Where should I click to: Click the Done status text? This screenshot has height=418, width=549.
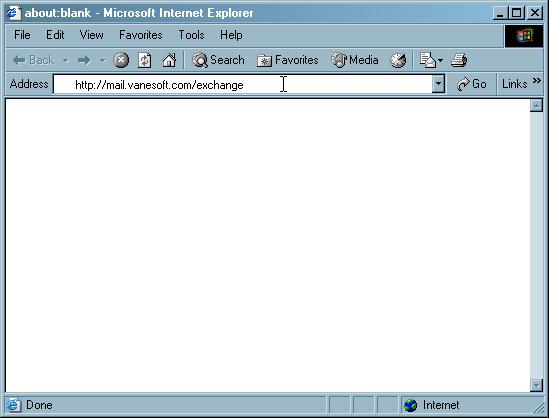tap(39, 405)
